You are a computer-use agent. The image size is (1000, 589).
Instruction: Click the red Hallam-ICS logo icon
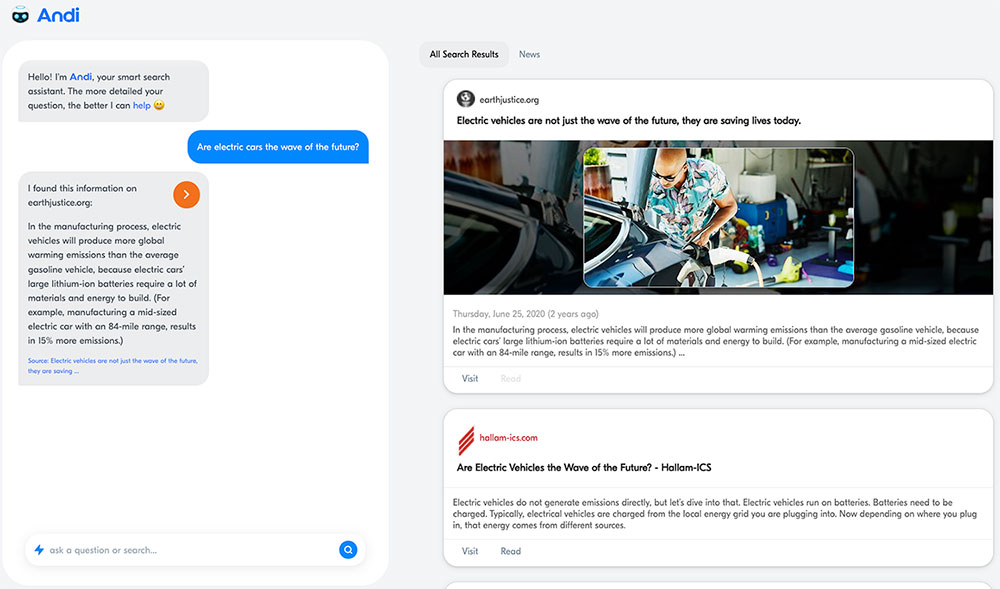pyautogui.click(x=465, y=438)
